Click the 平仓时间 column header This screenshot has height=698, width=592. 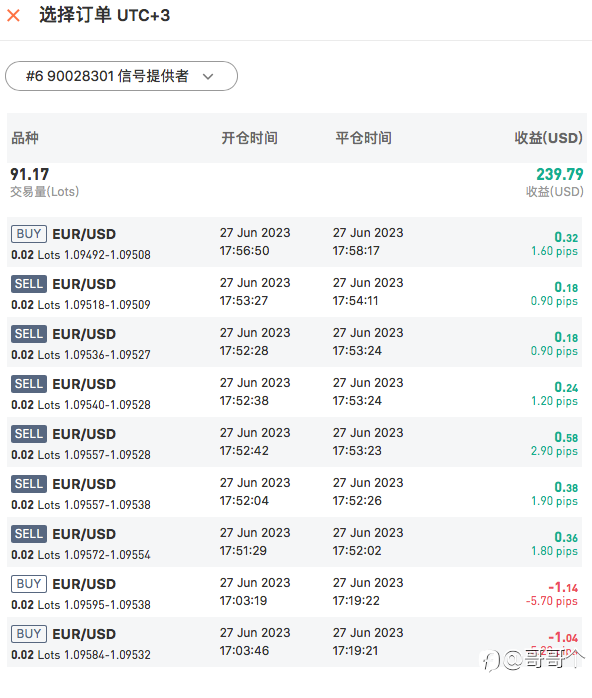coord(363,138)
